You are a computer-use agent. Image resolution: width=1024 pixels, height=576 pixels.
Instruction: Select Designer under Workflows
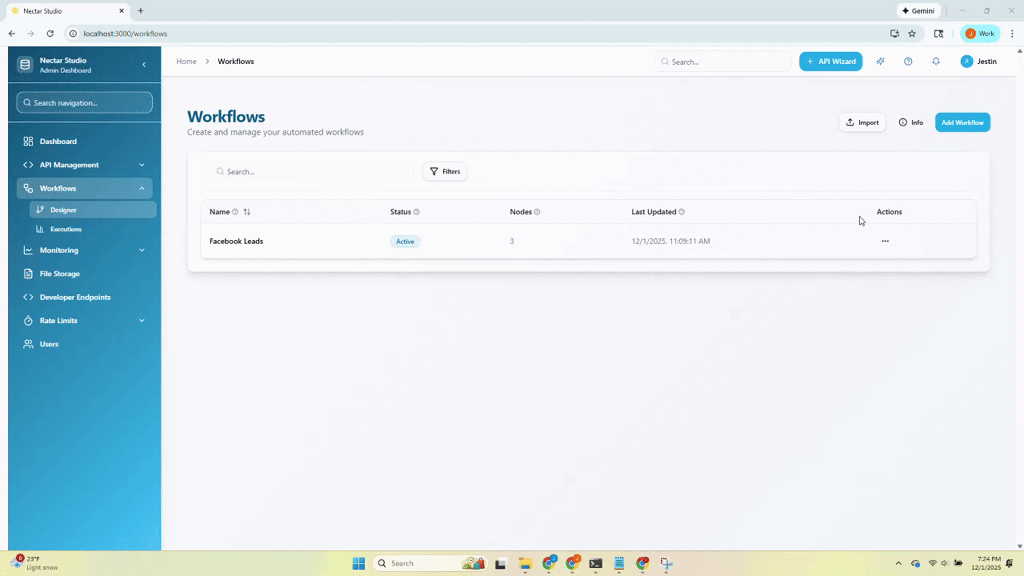(x=93, y=210)
